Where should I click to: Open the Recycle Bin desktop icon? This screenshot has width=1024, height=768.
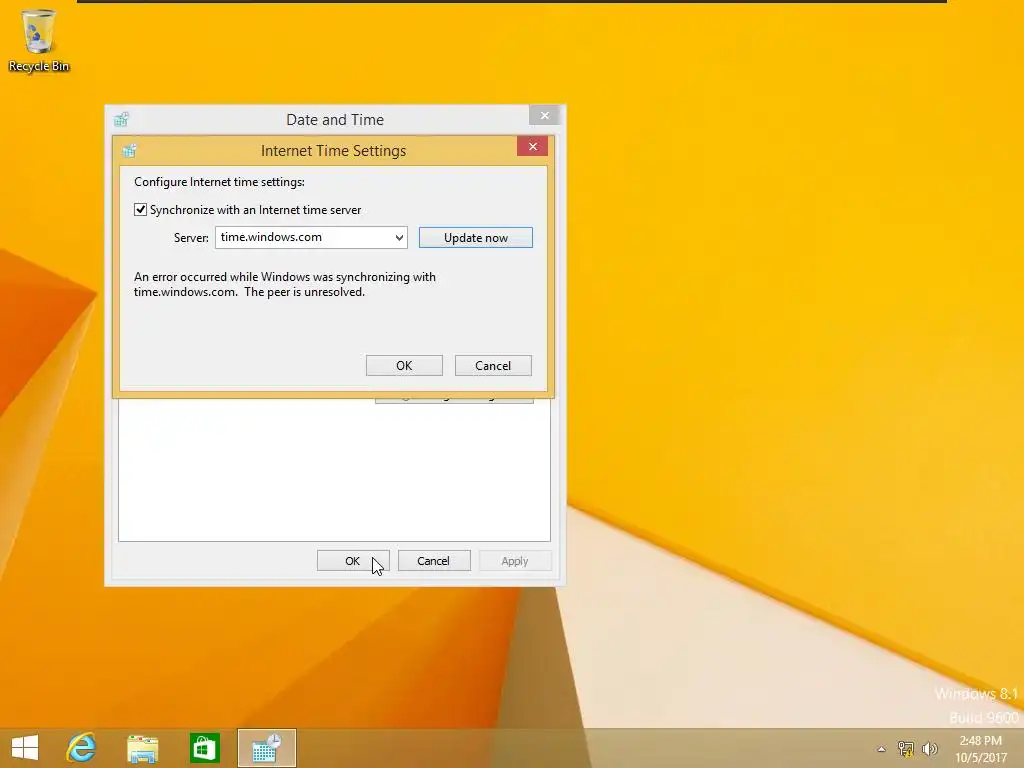39,40
